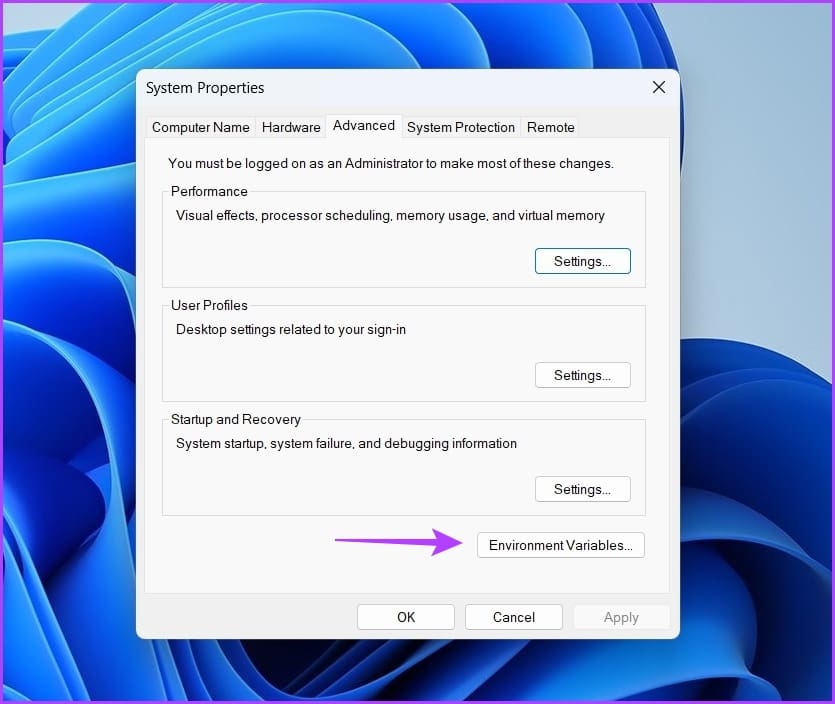Viewport: 835px width, 704px height.
Task: Click 'System startup, system failure' description
Action: [x=346, y=444]
